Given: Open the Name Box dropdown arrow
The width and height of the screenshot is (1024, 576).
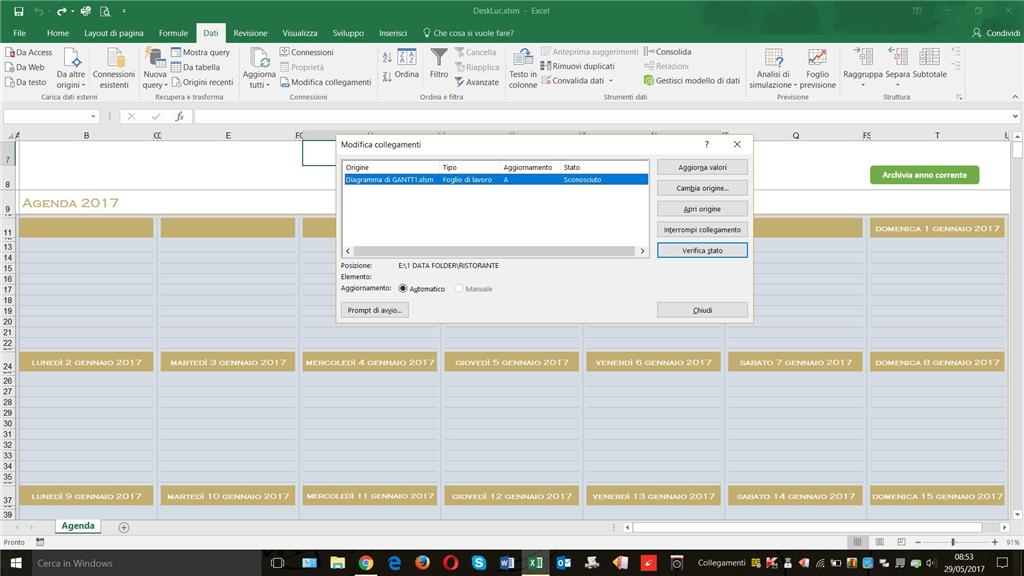Looking at the screenshot, I should 93,116.
